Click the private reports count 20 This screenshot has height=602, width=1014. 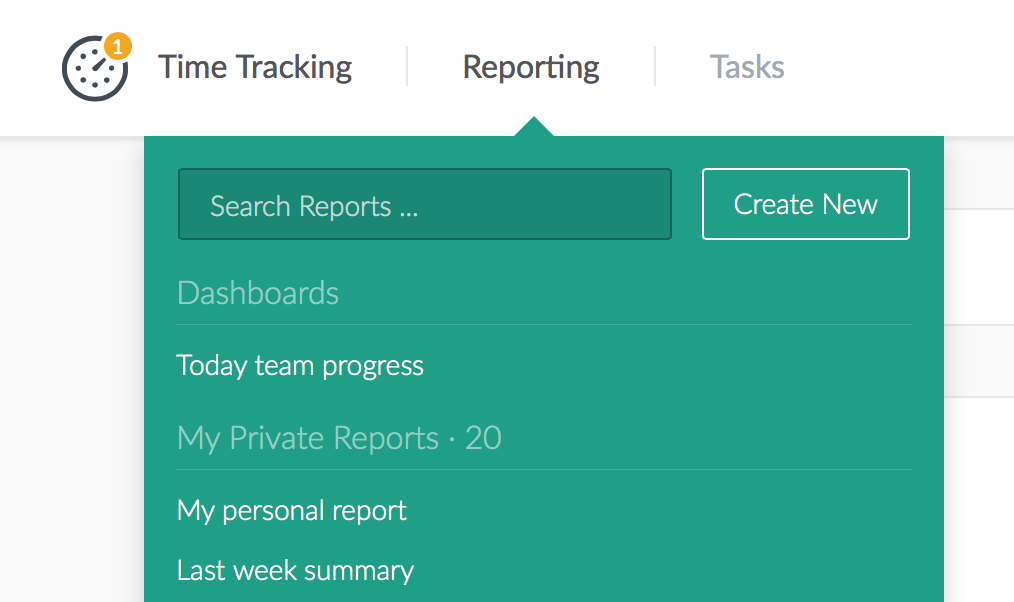483,438
